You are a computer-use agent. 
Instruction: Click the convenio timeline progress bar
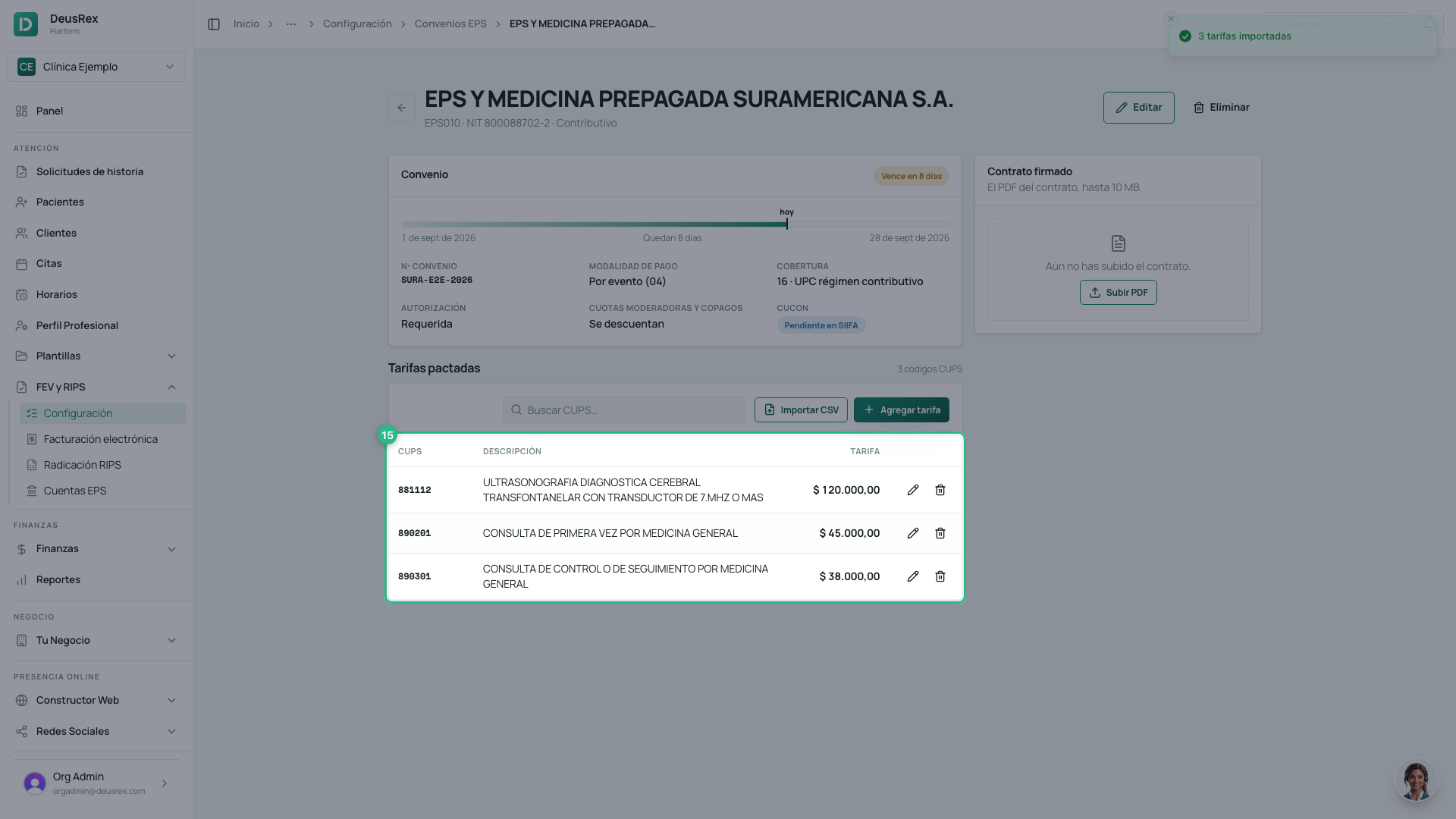pyautogui.click(x=675, y=224)
